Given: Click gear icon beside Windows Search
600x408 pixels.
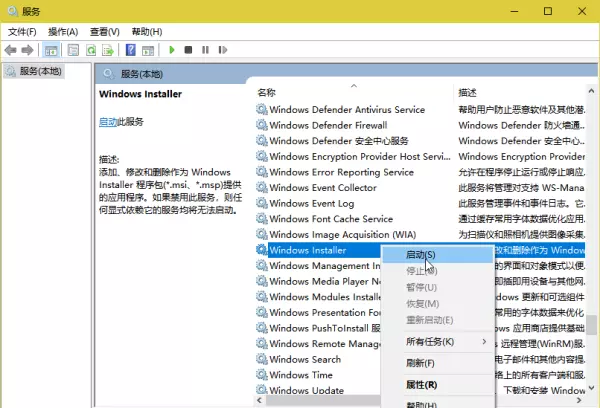Looking at the screenshot, I should (x=262, y=359).
